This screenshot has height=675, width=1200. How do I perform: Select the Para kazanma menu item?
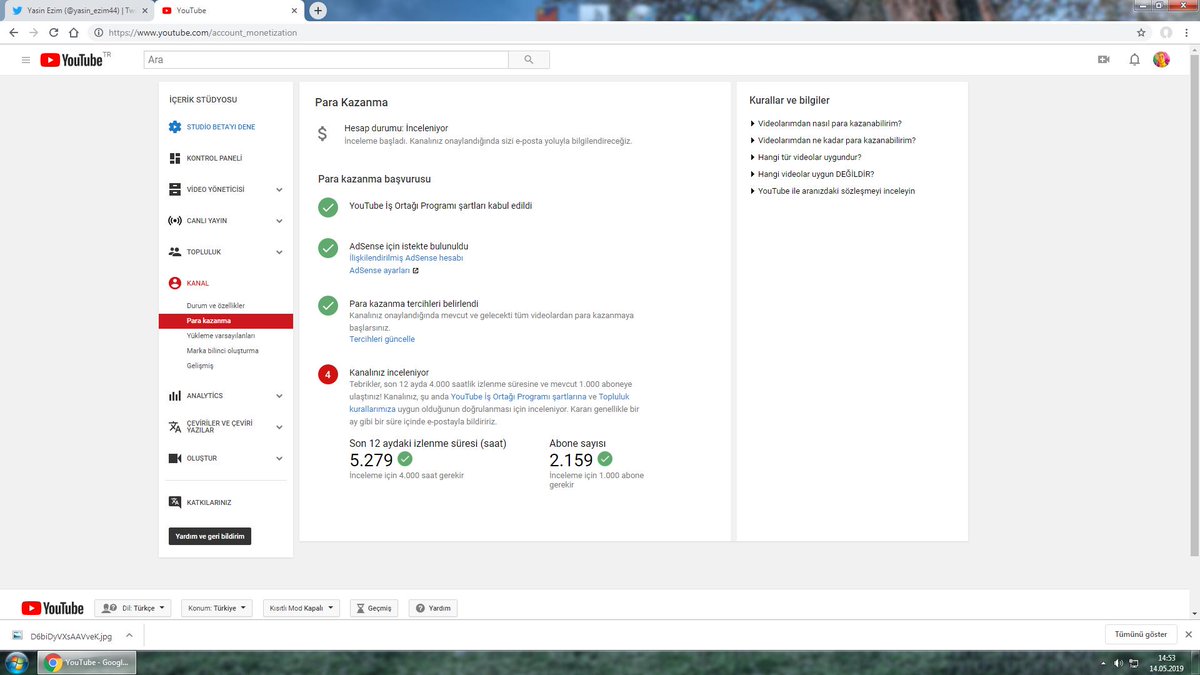tap(225, 321)
